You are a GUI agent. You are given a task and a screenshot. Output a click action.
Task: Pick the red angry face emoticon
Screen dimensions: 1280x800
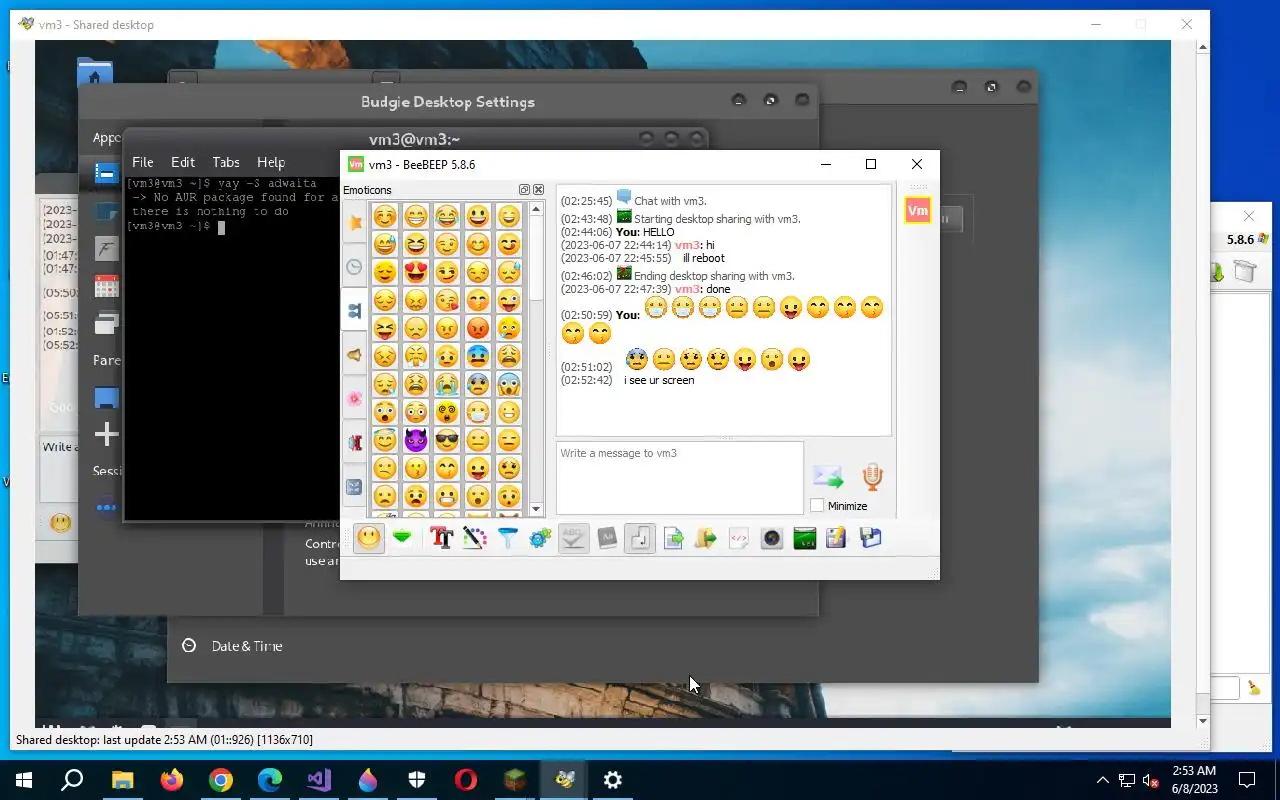[x=478, y=328]
